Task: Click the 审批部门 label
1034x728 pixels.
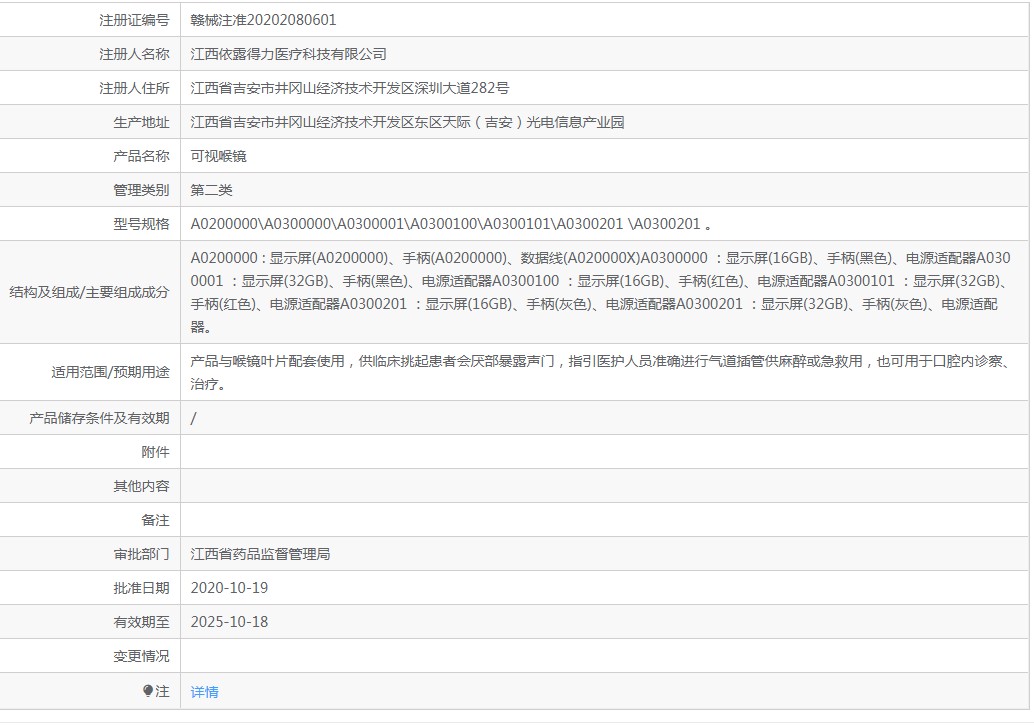Action: [141, 554]
